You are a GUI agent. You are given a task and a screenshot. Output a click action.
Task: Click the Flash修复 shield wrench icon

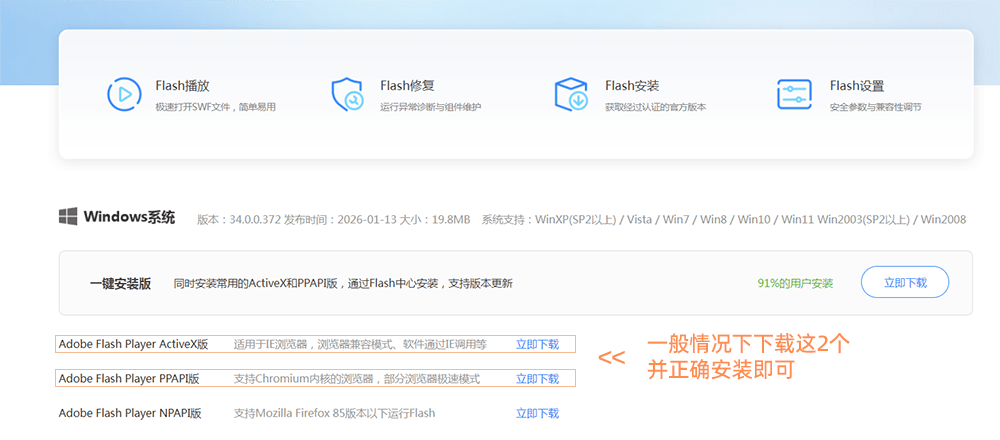347,94
